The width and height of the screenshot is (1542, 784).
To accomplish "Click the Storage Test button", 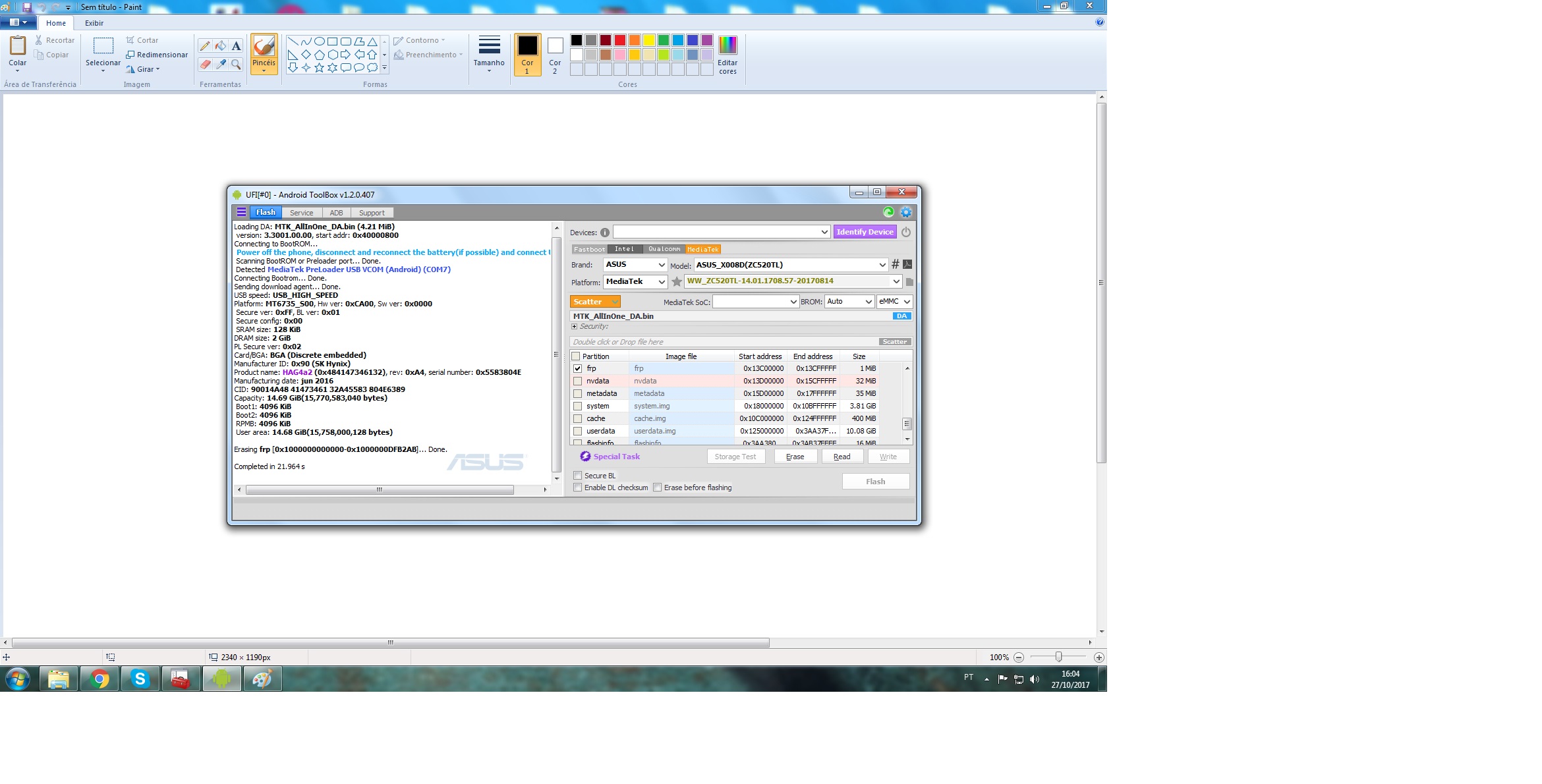I will 735,457.
